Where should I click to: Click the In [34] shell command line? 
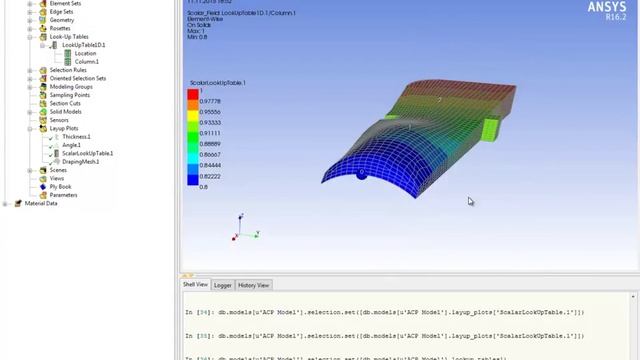[384, 312]
